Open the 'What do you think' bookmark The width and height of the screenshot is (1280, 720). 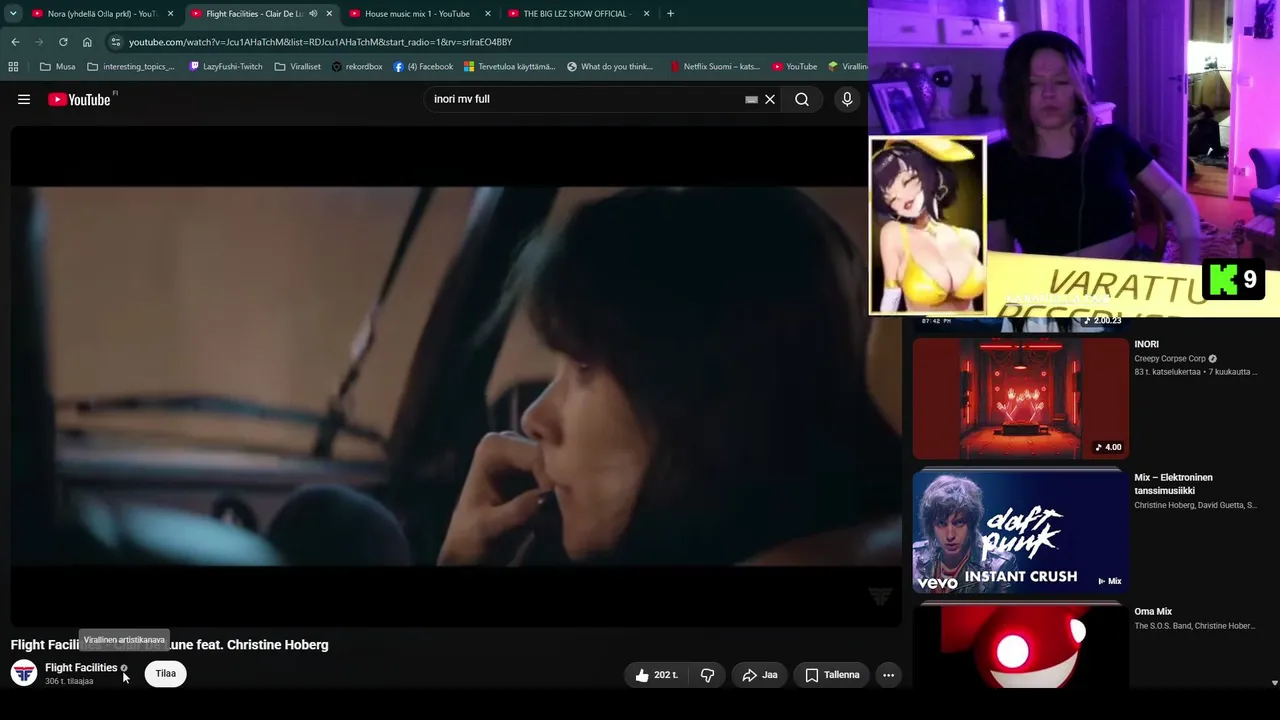[x=610, y=67]
